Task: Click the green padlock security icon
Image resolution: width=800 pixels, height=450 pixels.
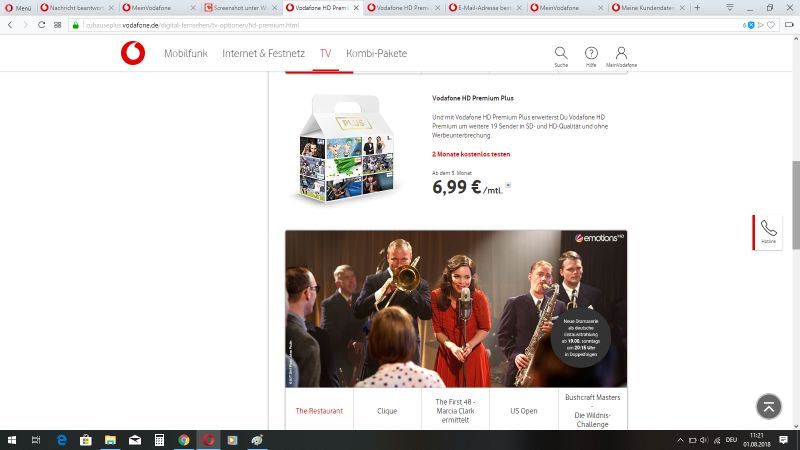Action: click(x=76, y=24)
